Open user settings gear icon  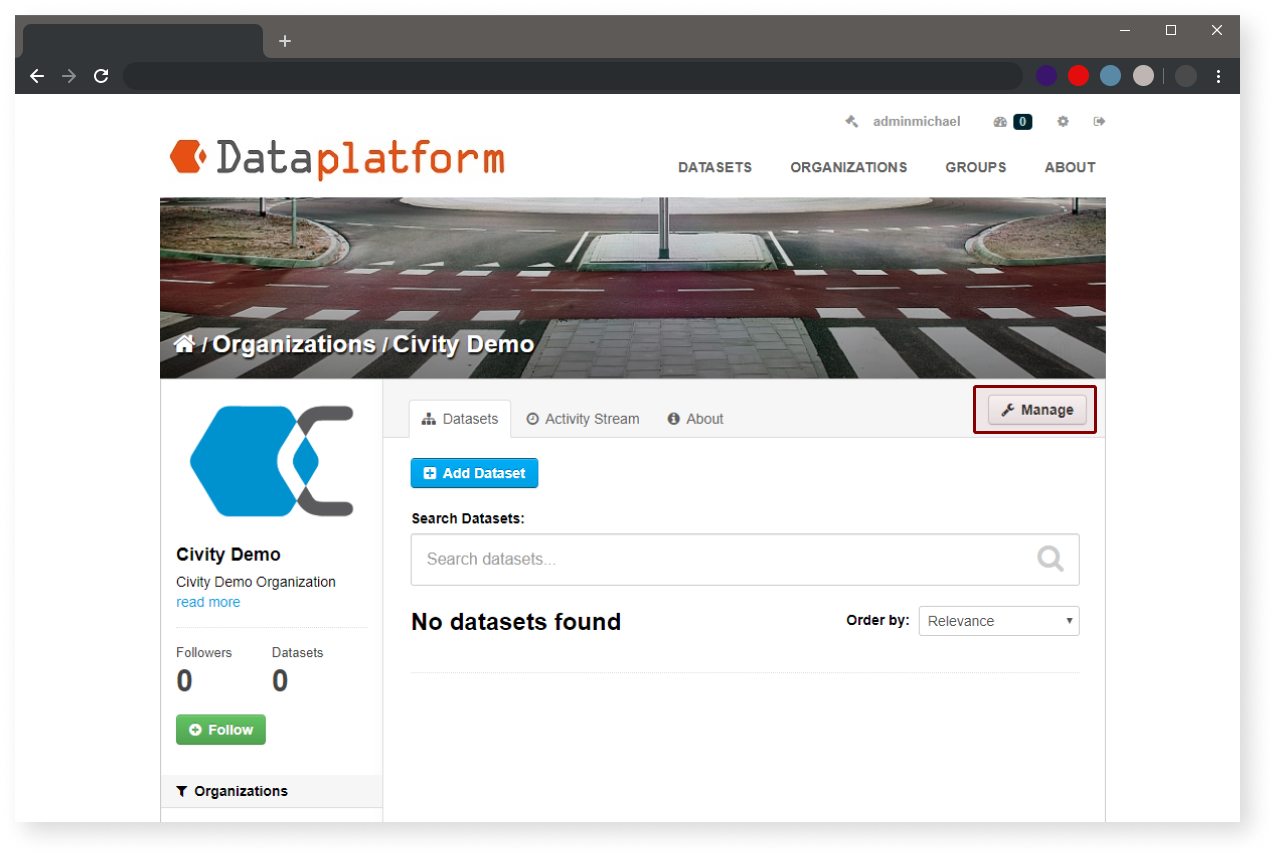[1063, 122]
